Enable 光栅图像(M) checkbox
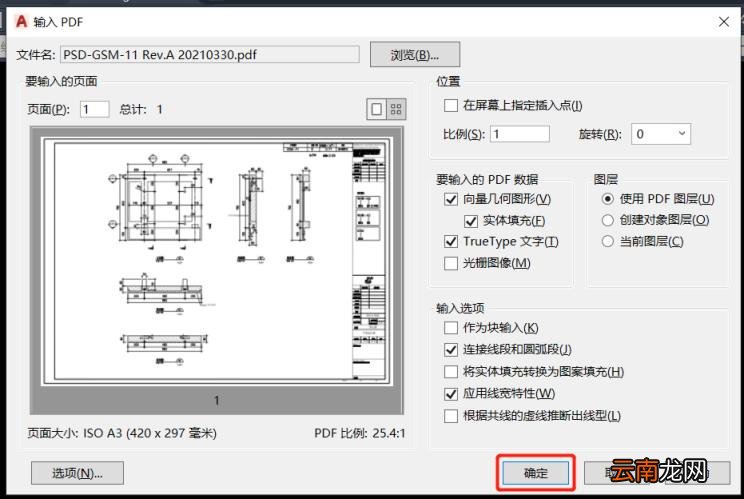The width and height of the screenshot is (744, 499). tap(450, 263)
